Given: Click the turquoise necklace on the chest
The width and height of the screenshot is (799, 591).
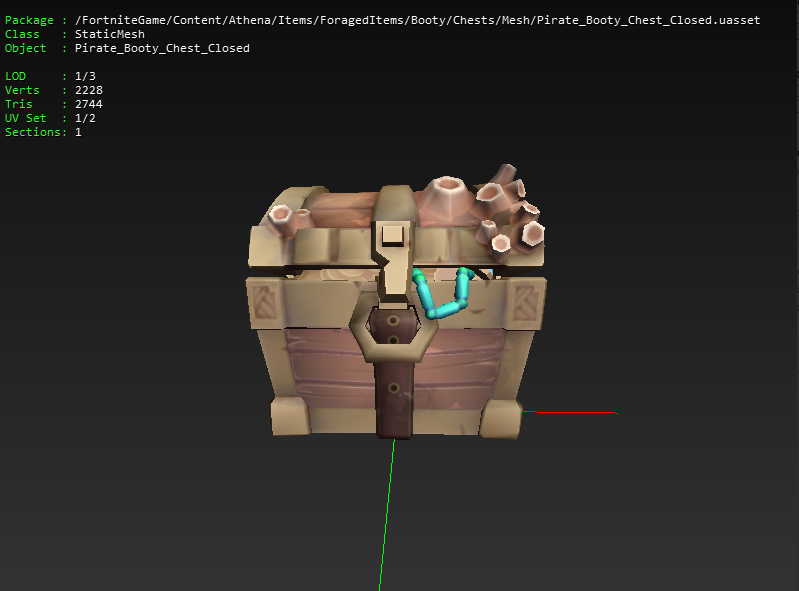Looking at the screenshot, I should tap(444, 293).
